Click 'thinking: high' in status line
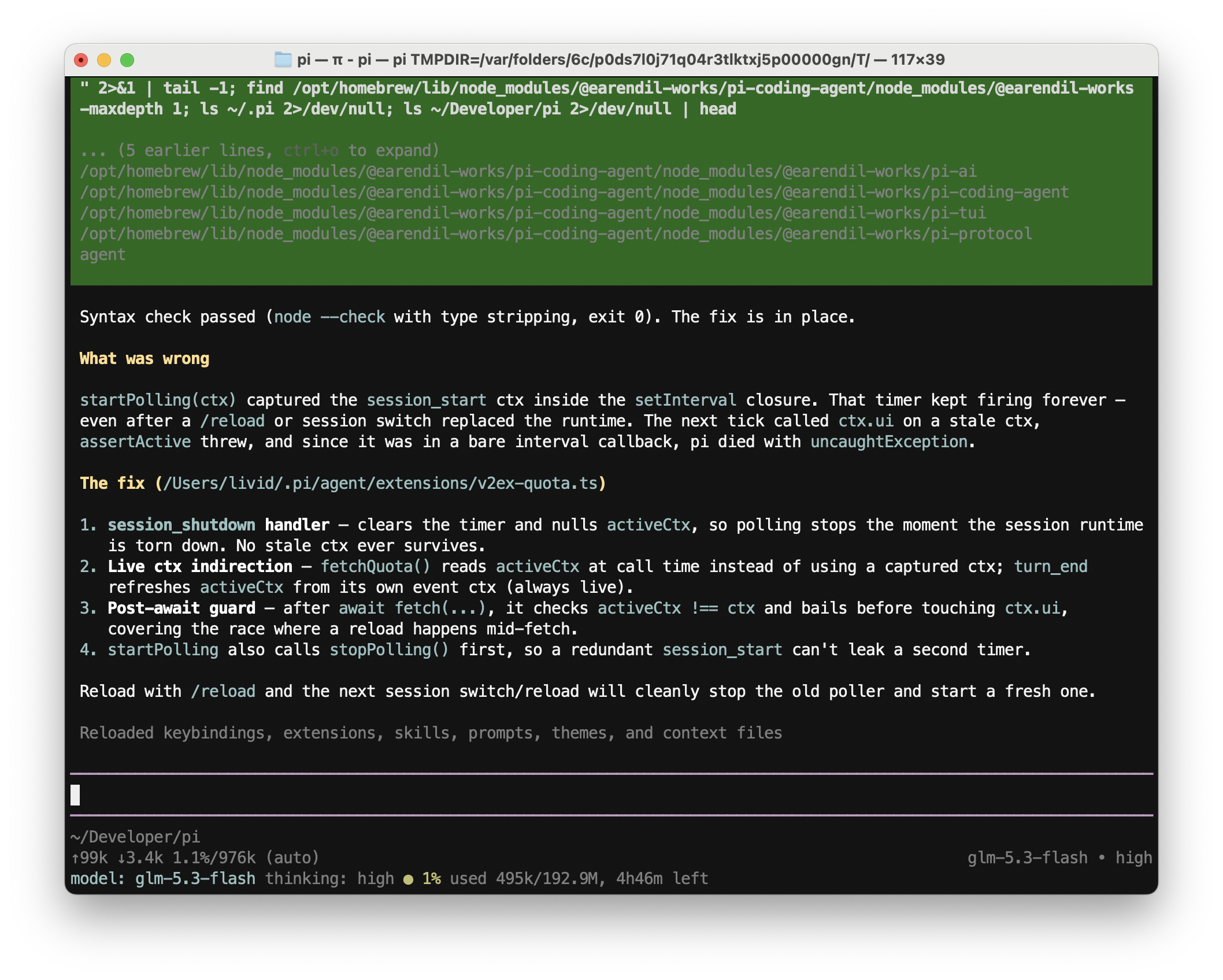 click(329, 878)
